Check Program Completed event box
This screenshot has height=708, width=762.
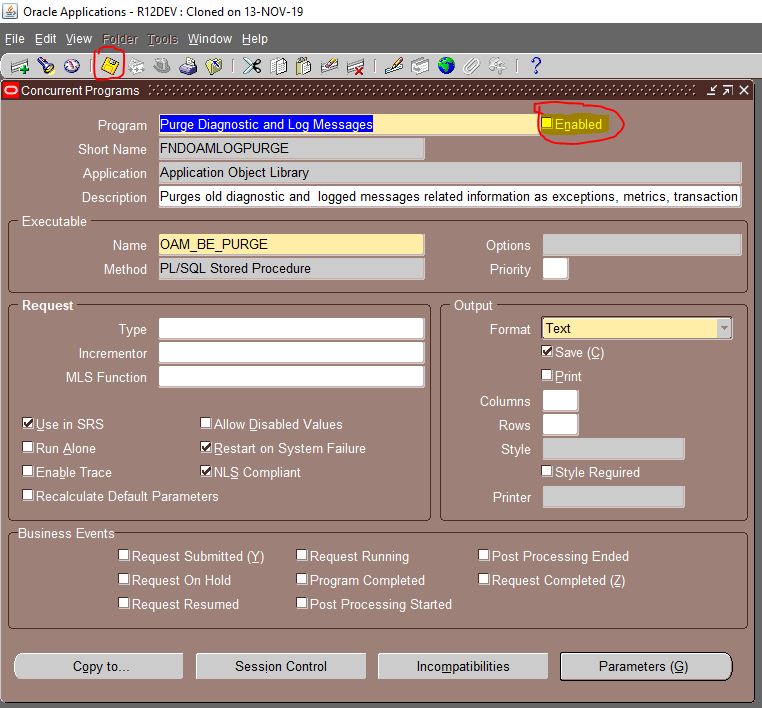point(302,579)
